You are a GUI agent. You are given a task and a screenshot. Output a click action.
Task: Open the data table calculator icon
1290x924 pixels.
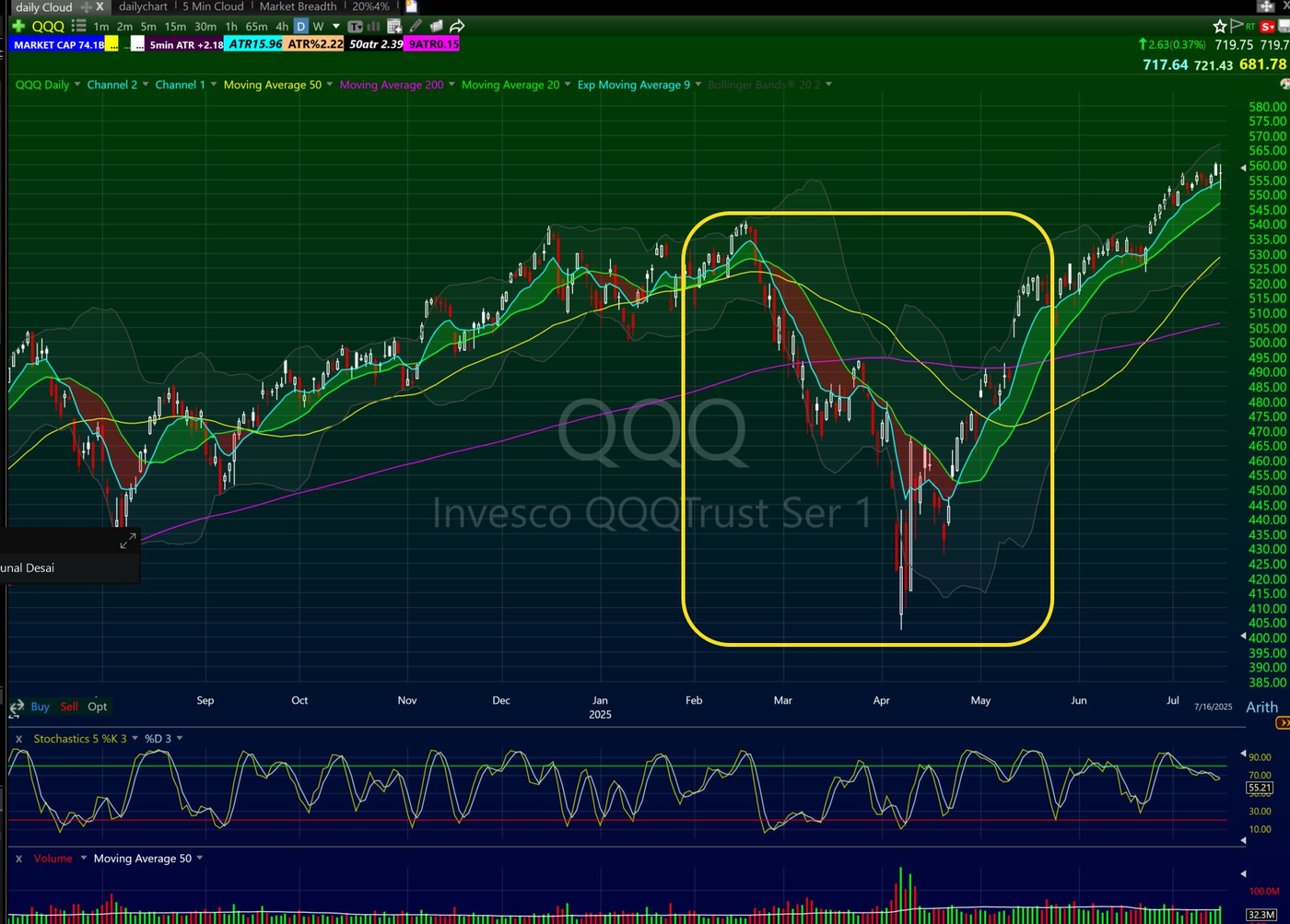pyautogui.click(x=394, y=26)
